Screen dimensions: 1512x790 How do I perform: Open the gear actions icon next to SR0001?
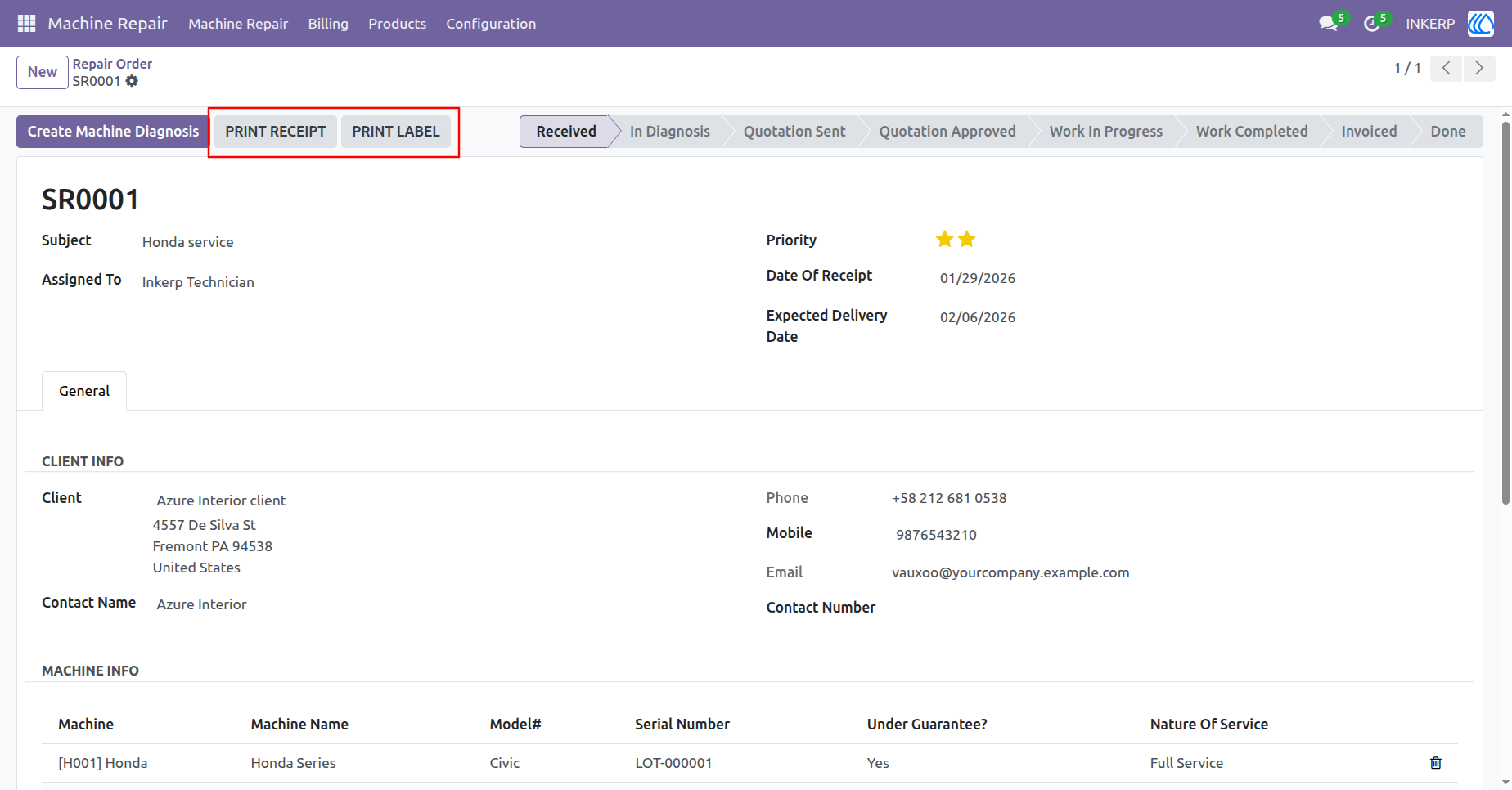[x=132, y=81]
